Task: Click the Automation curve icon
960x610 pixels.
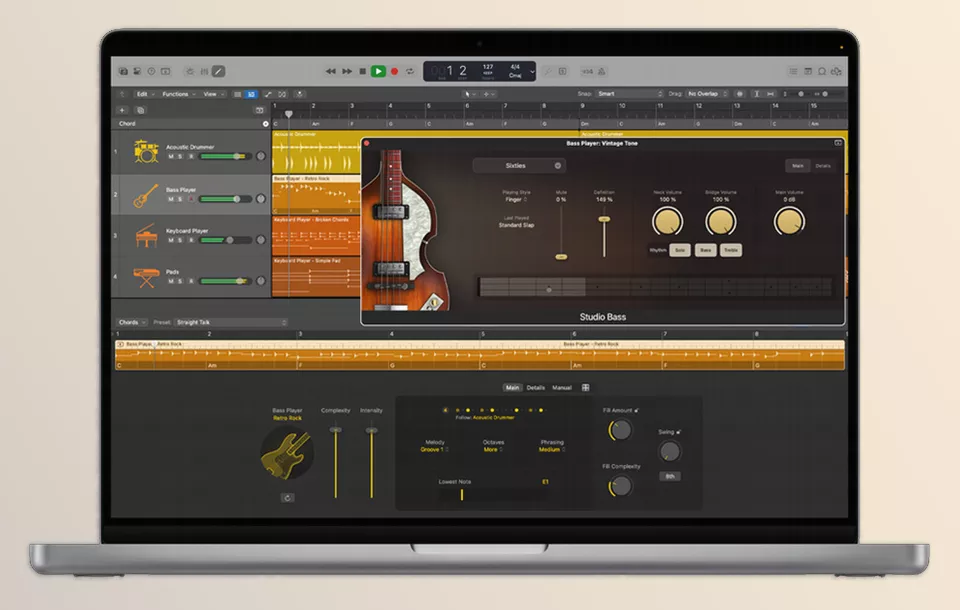Action: point(268,94)
